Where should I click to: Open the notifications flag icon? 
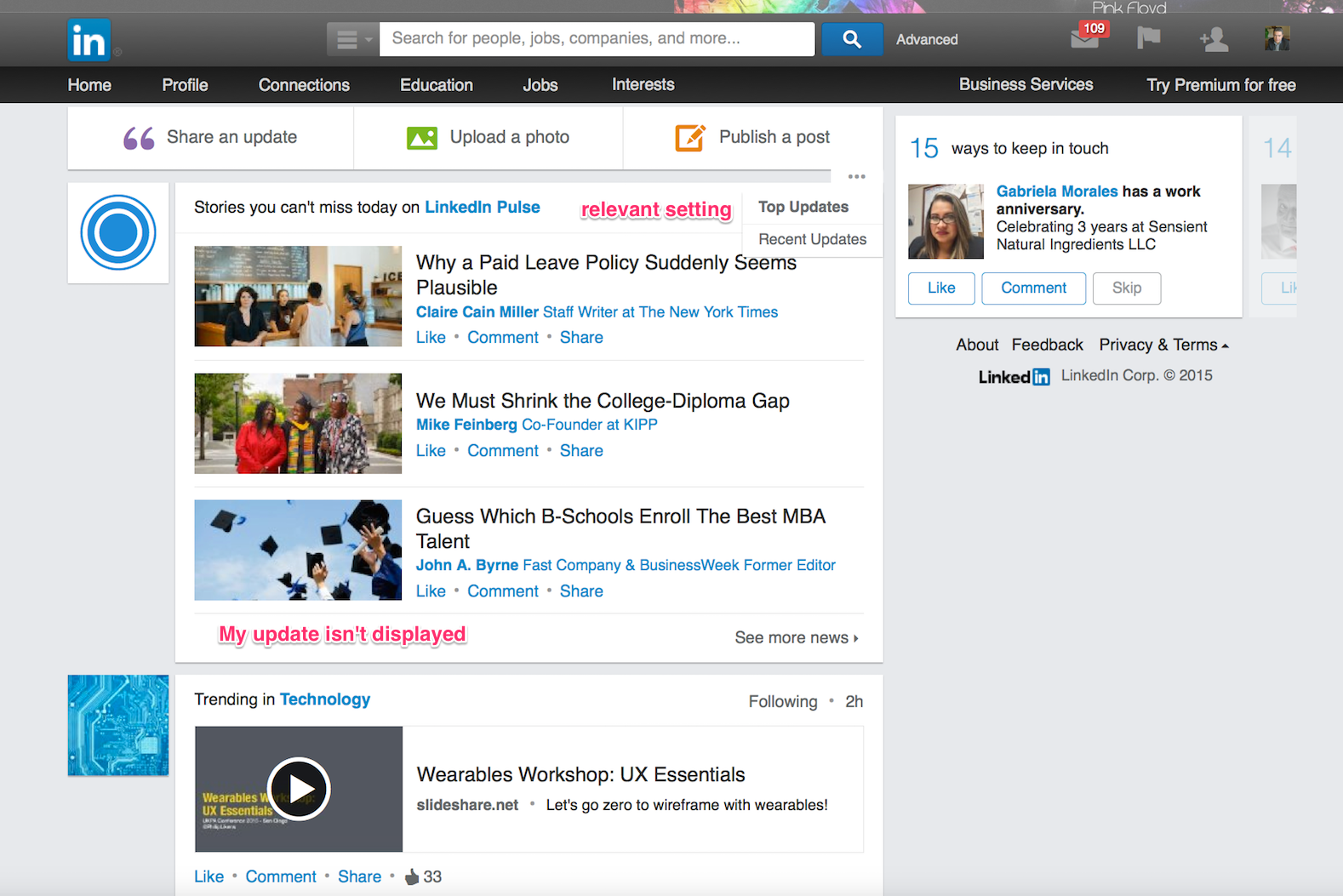point(1148,38)
